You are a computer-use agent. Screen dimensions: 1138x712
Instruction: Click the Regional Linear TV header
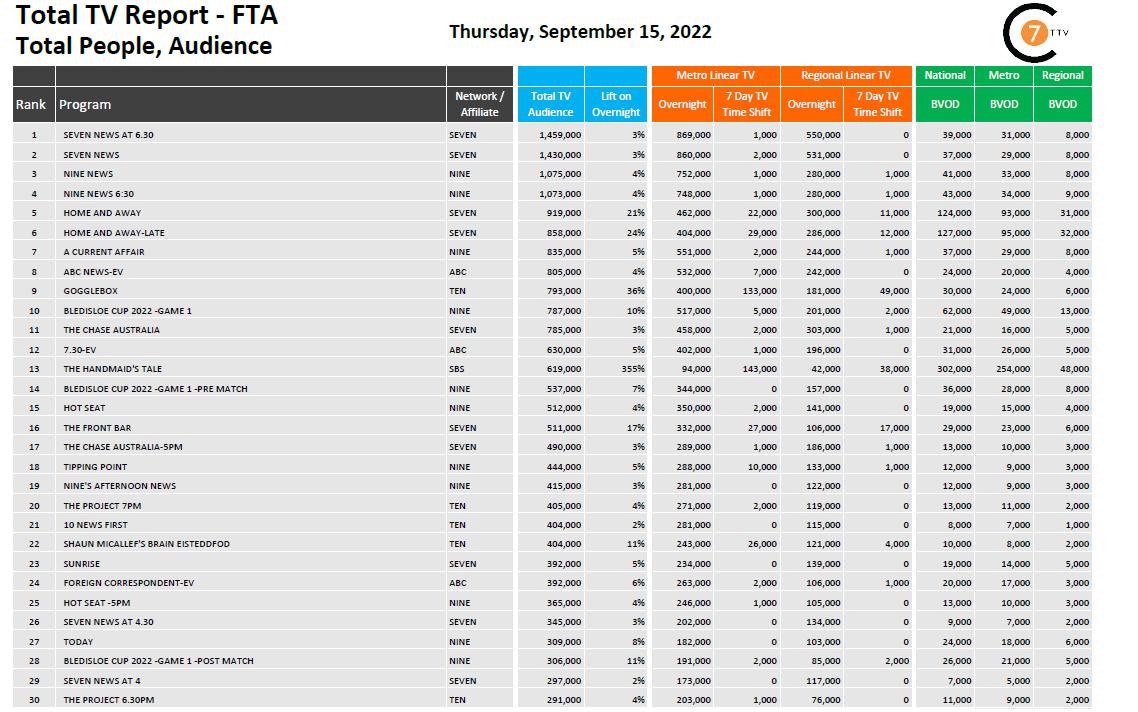pos(846,75)
